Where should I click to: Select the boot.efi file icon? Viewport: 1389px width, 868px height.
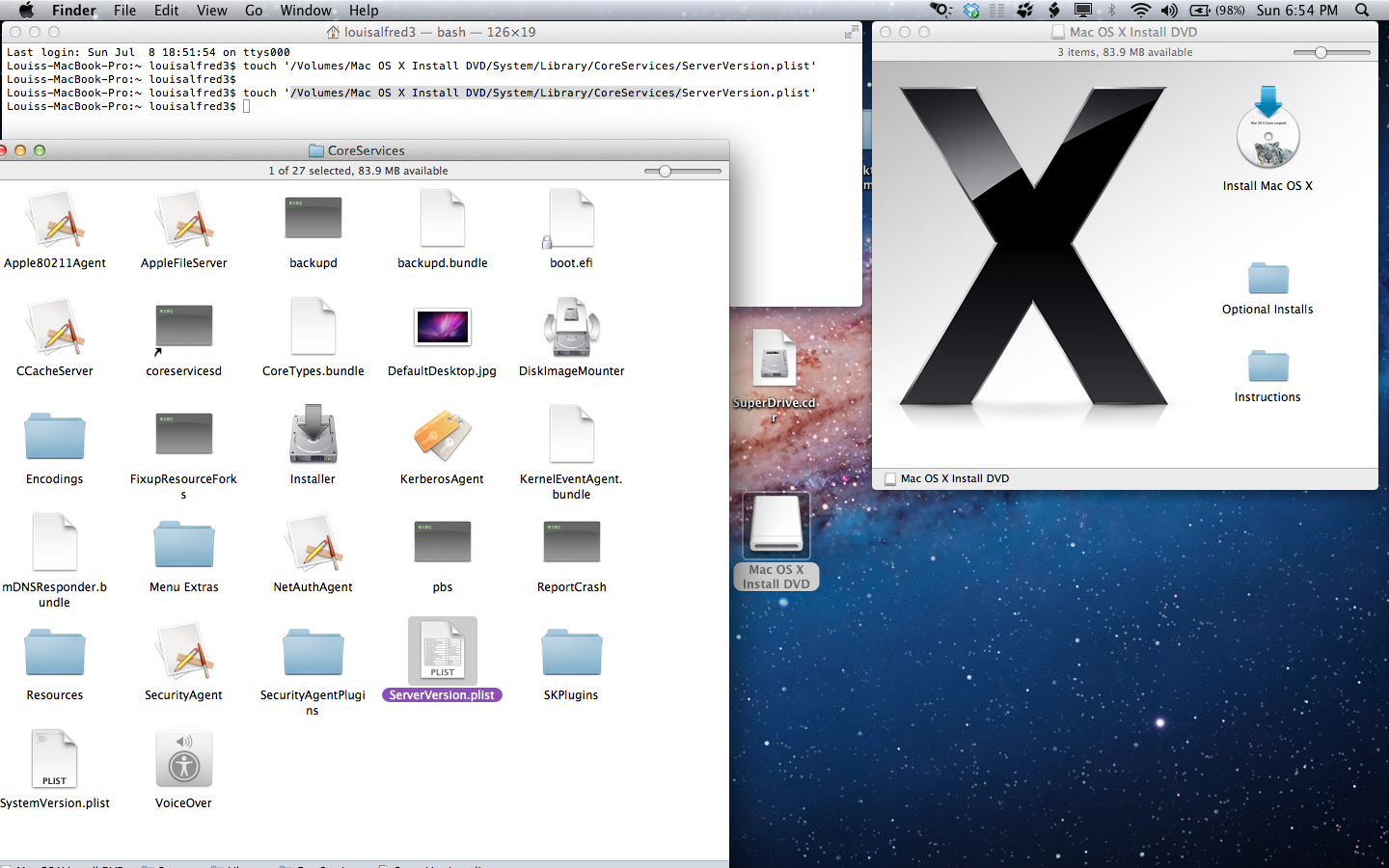[x=571, y=218]
